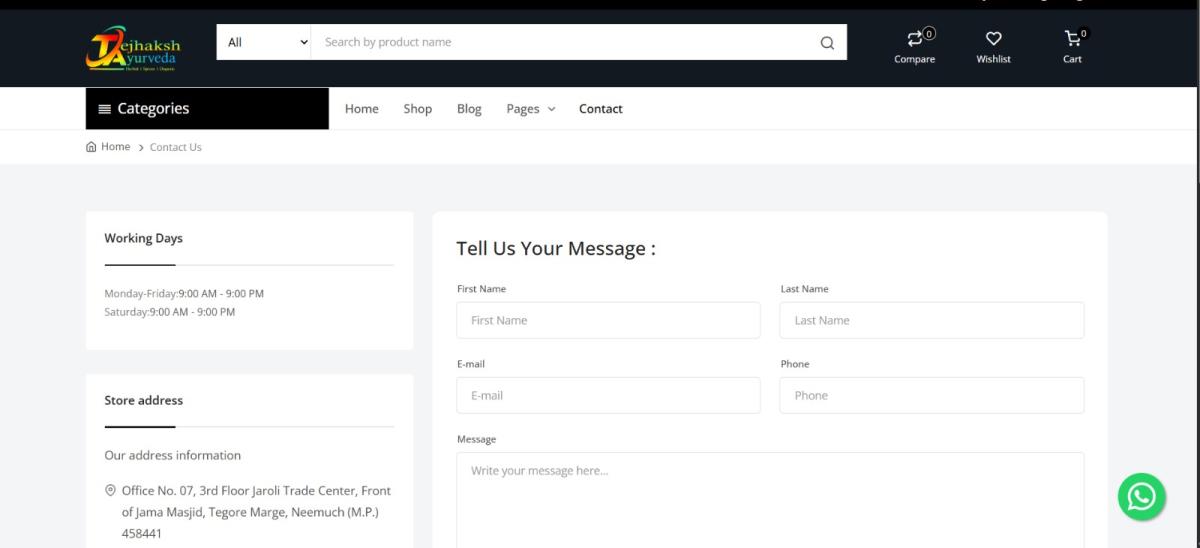Go to the Shop menu item
This screenshot has width=1200, height=548.
[x=417, y=109]
